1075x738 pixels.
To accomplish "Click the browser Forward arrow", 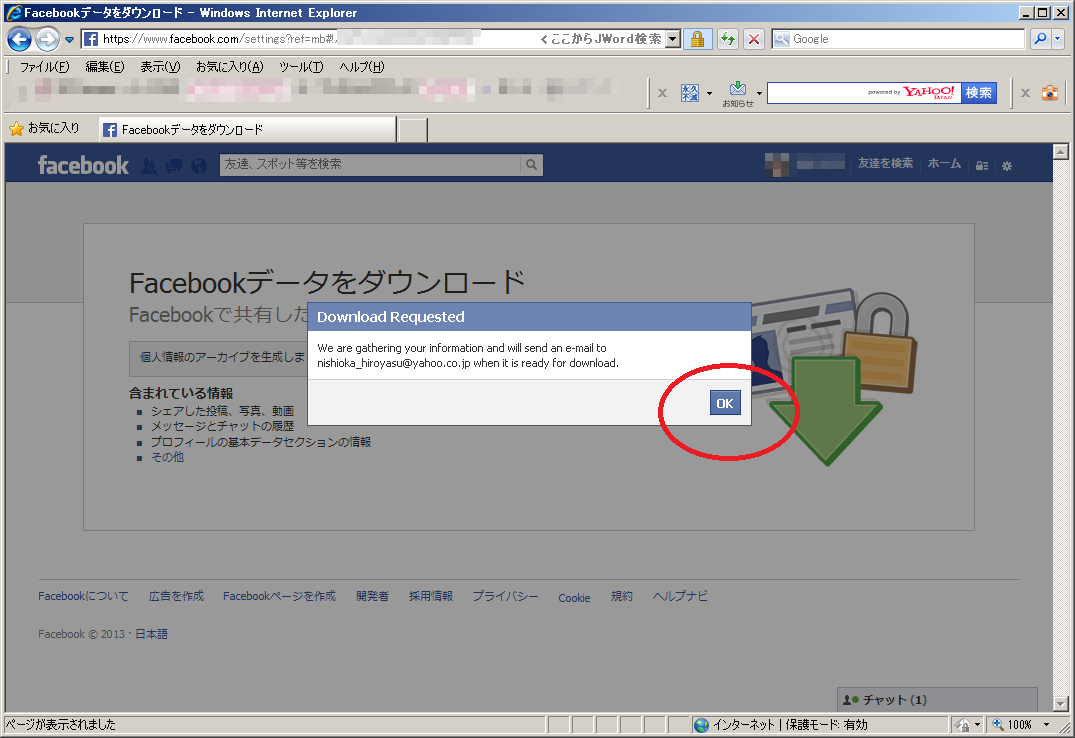I will pos(47,39).
